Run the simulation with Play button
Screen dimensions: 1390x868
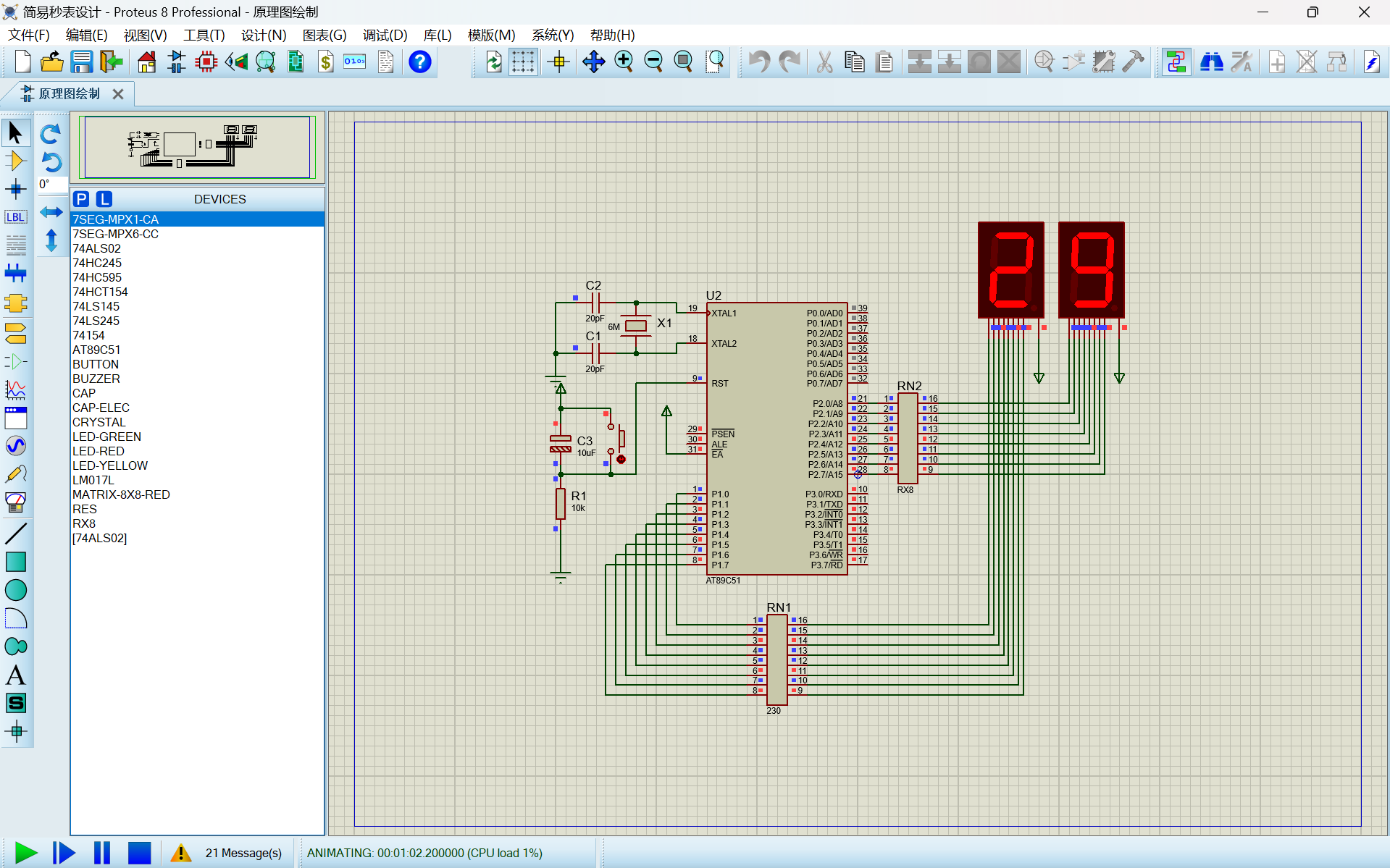pos(25,853)
